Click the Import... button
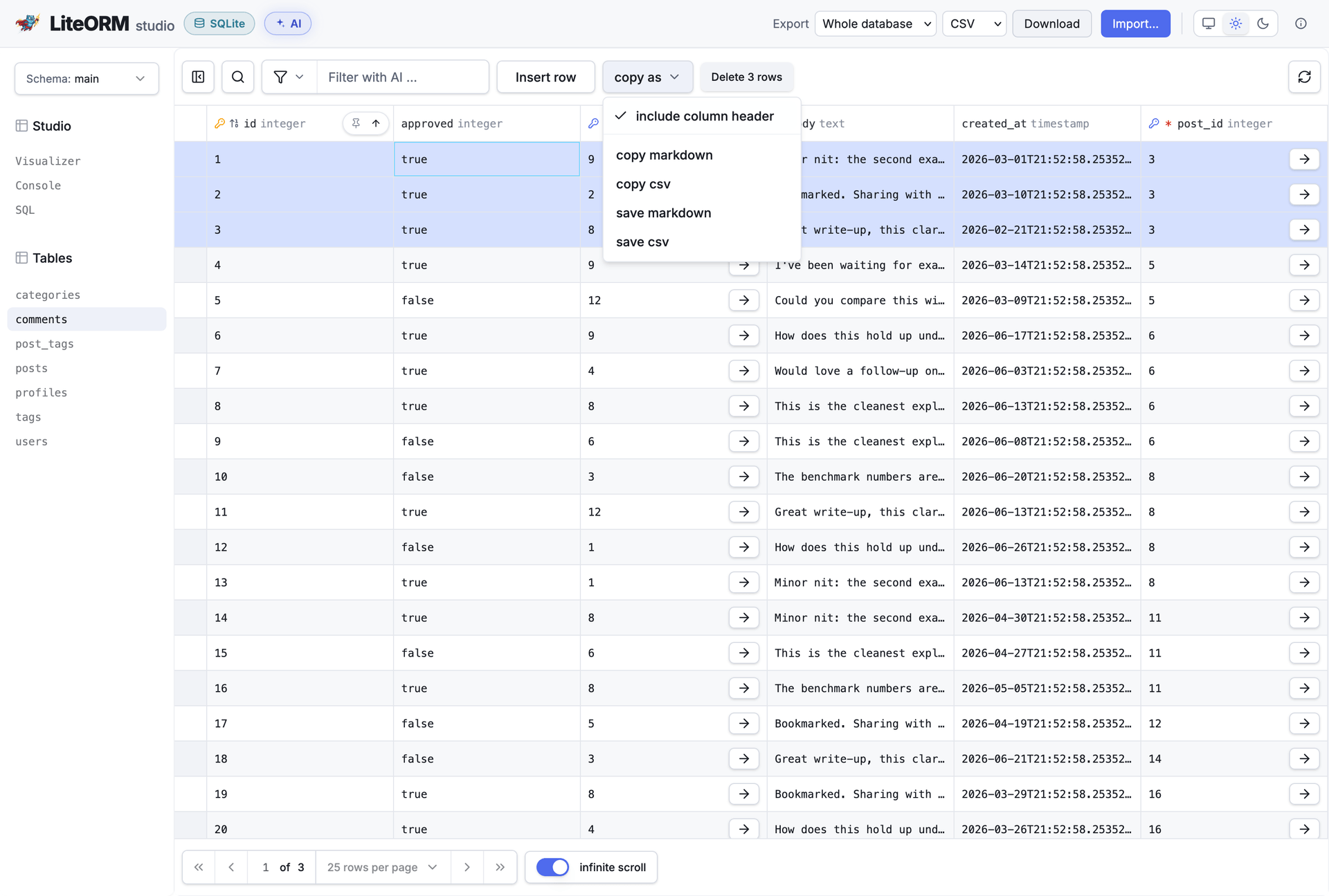This screenshot has height=896, width=1329. pos(1135,24)
